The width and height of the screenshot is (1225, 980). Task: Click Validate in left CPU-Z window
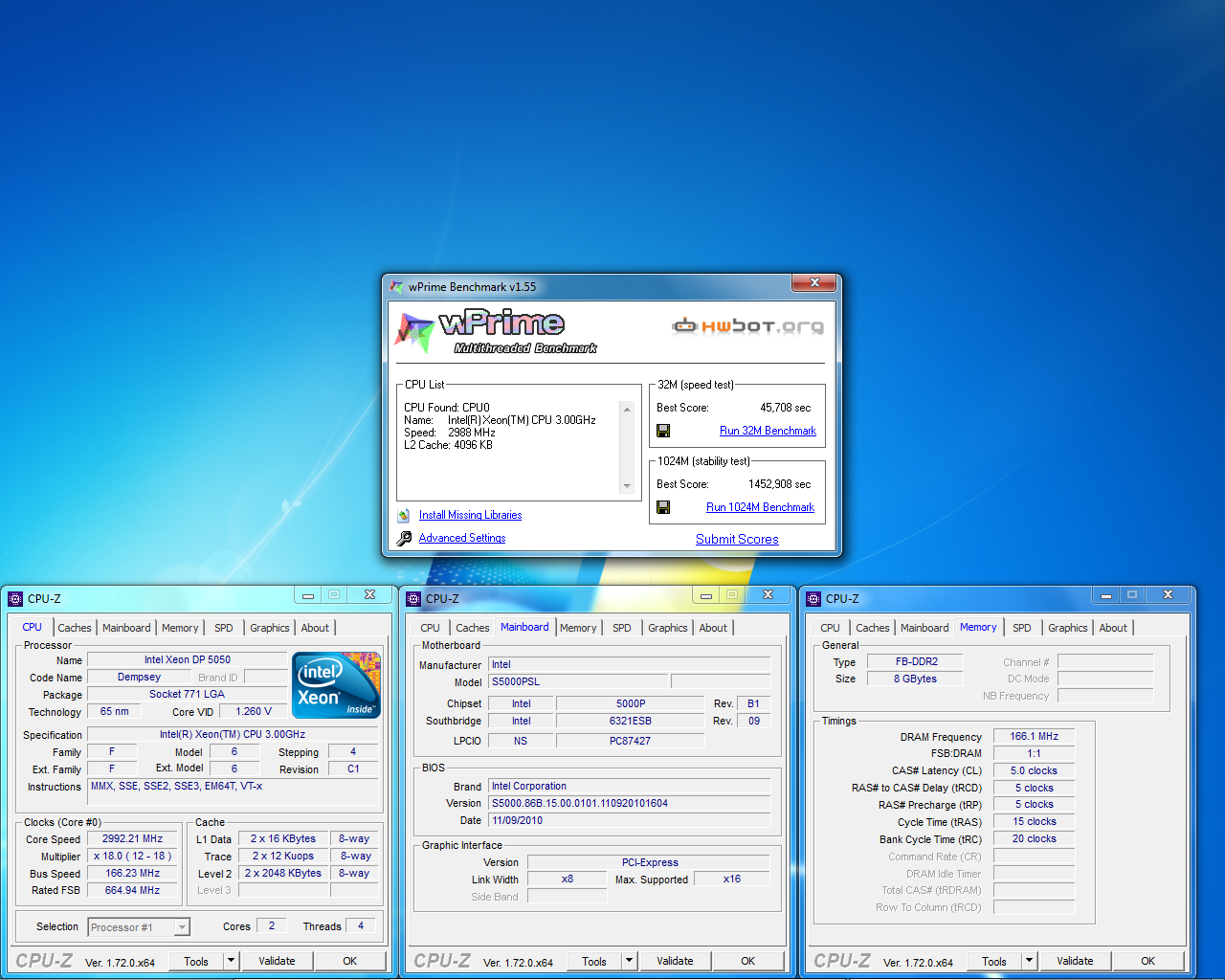277,961
